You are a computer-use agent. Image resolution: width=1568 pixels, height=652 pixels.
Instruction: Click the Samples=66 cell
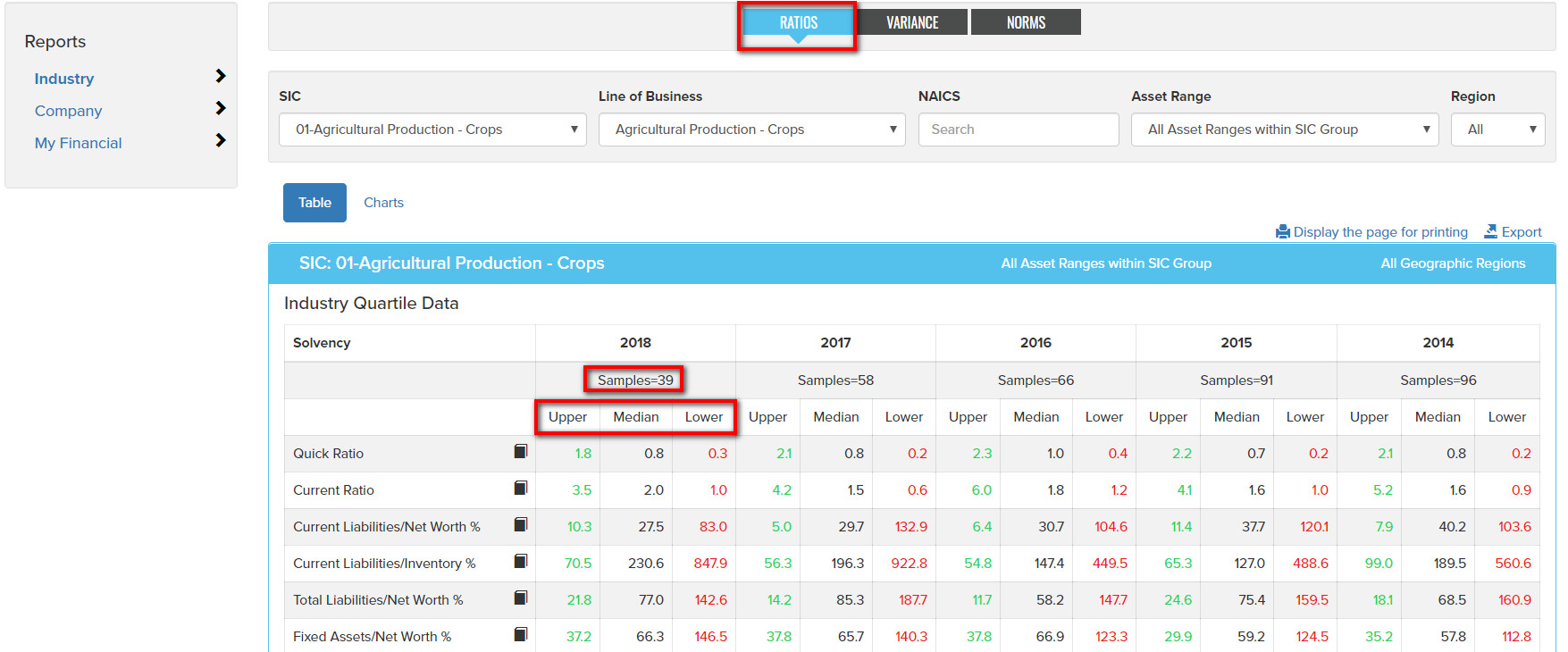tap(1036, 380)
